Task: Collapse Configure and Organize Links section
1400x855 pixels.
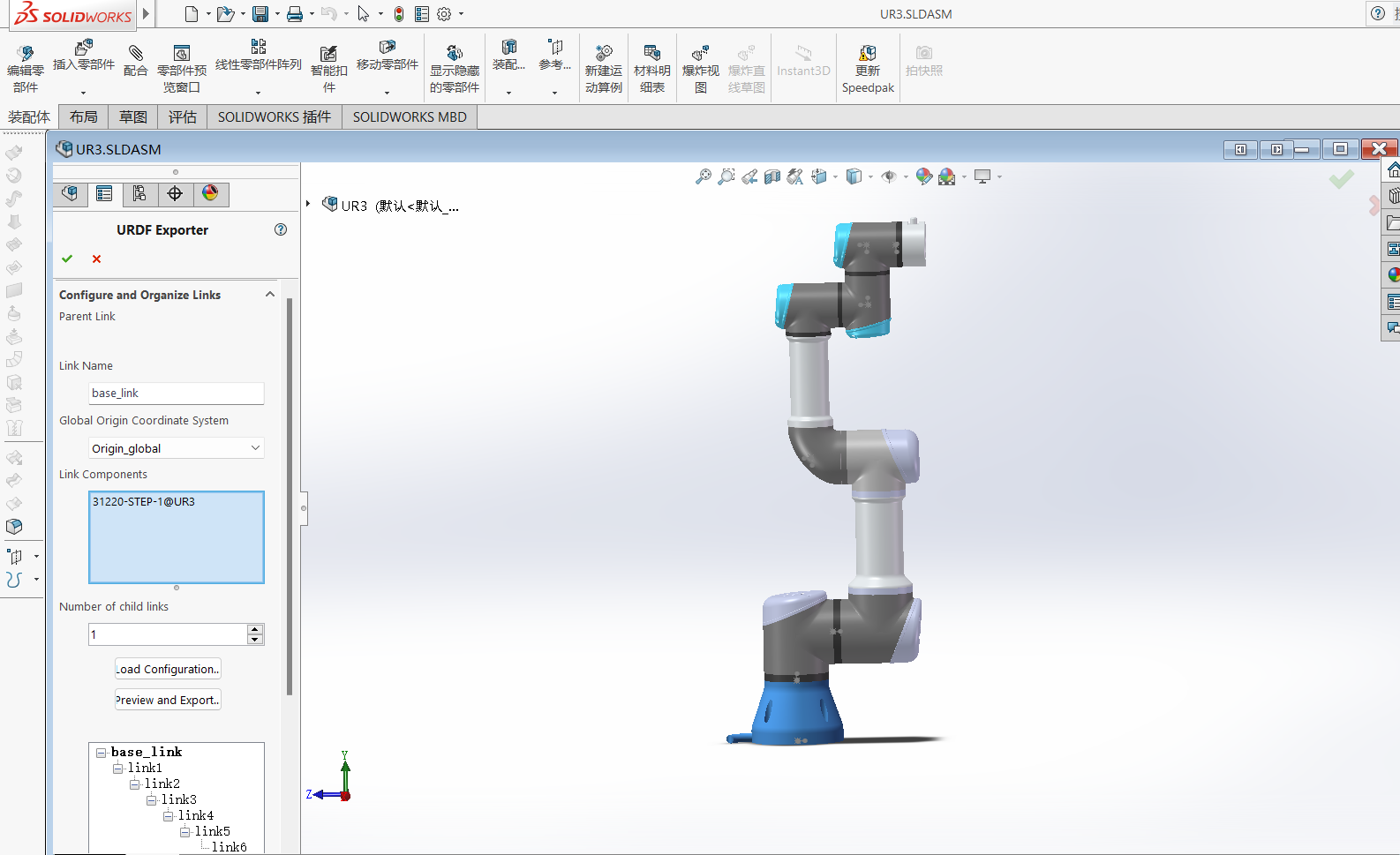Action: (x=270, y=295)
